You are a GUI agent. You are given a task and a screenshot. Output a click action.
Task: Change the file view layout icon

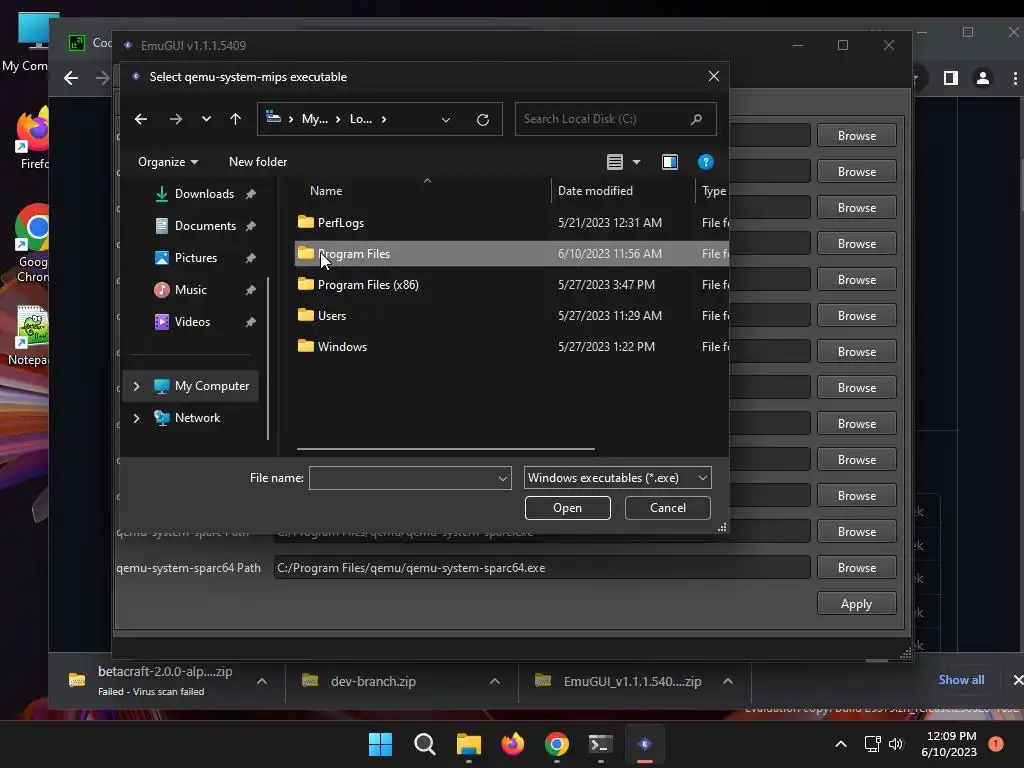coord(615,162)
